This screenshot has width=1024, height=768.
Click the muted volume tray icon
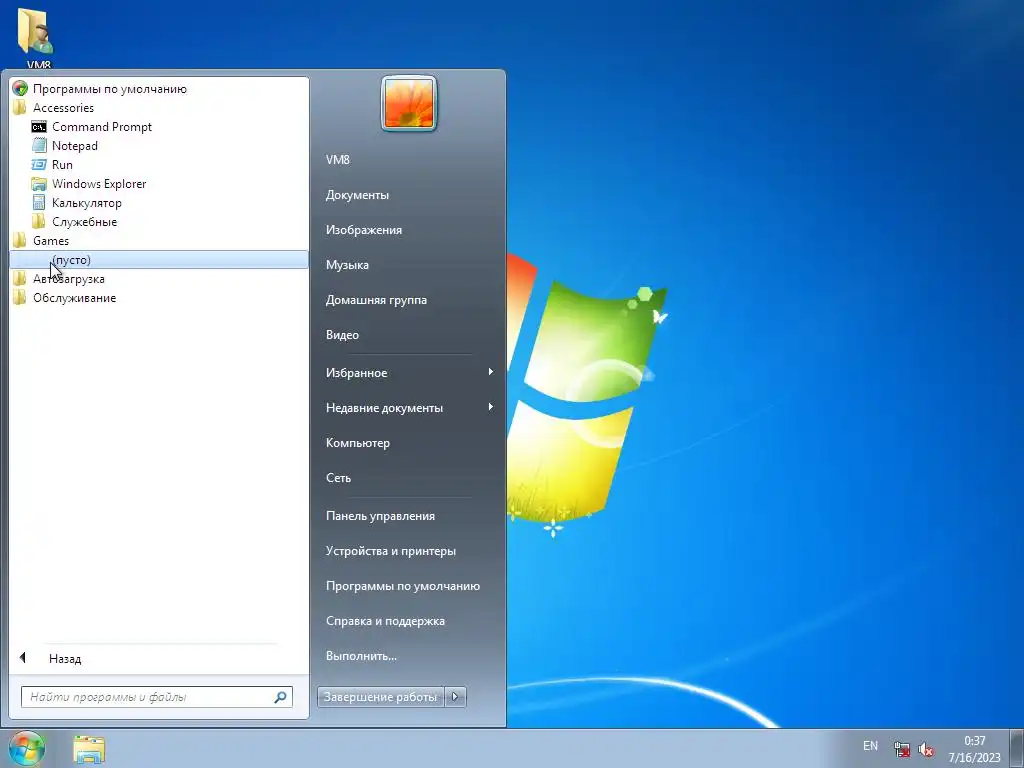coord(925,749)
